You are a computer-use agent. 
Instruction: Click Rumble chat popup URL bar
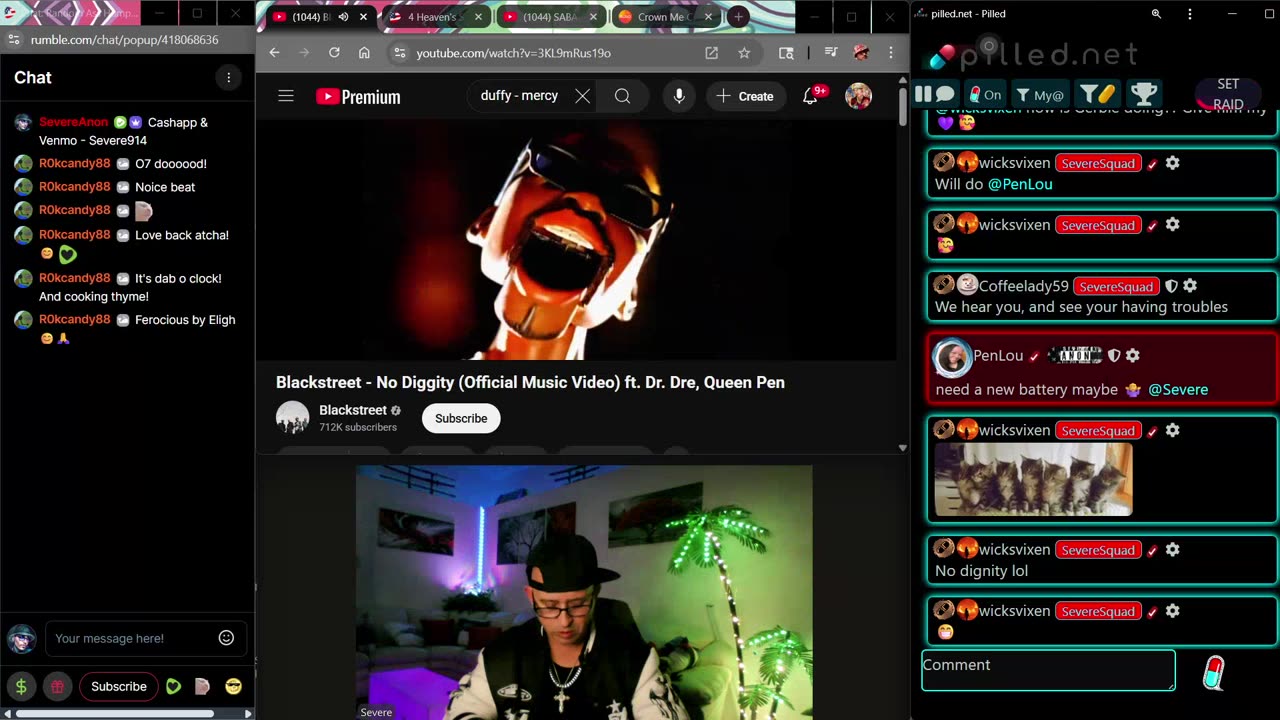click(125, 40)
